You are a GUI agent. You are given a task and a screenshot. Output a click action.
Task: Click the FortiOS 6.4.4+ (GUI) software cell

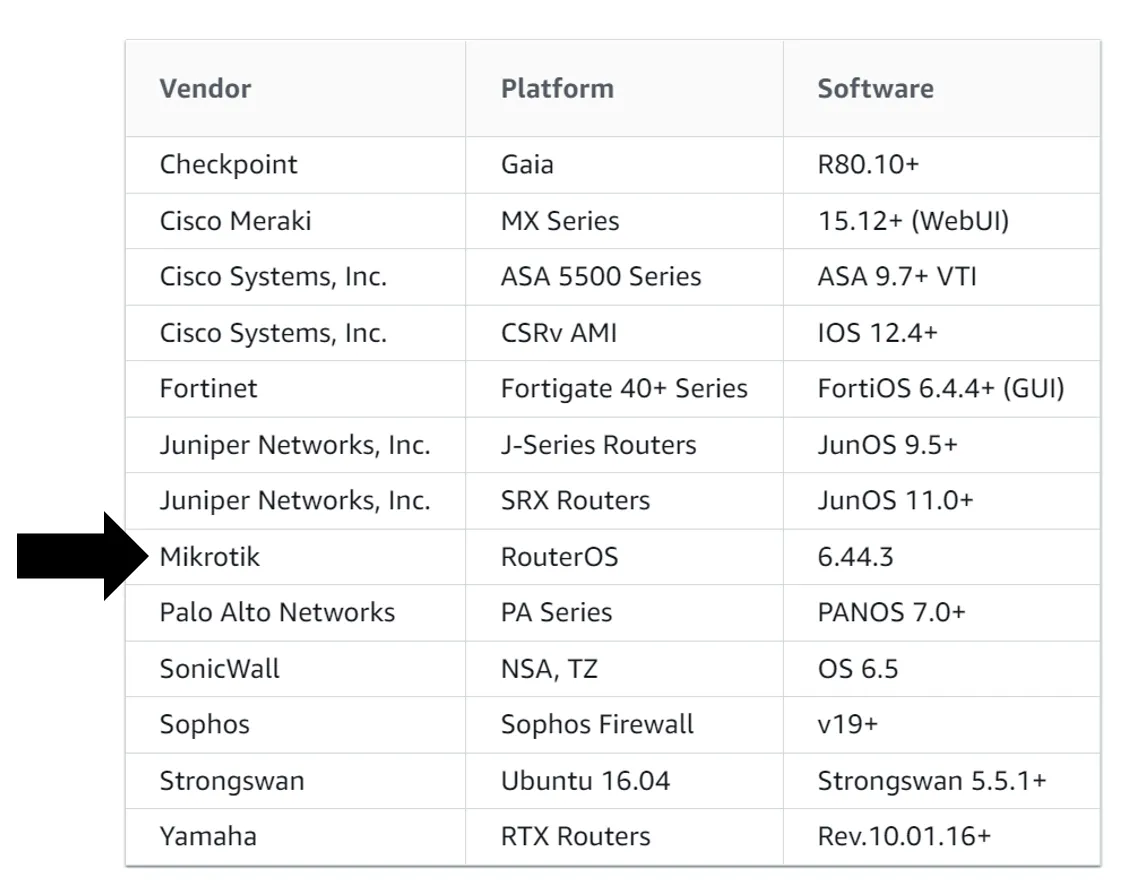coord(941,389)
